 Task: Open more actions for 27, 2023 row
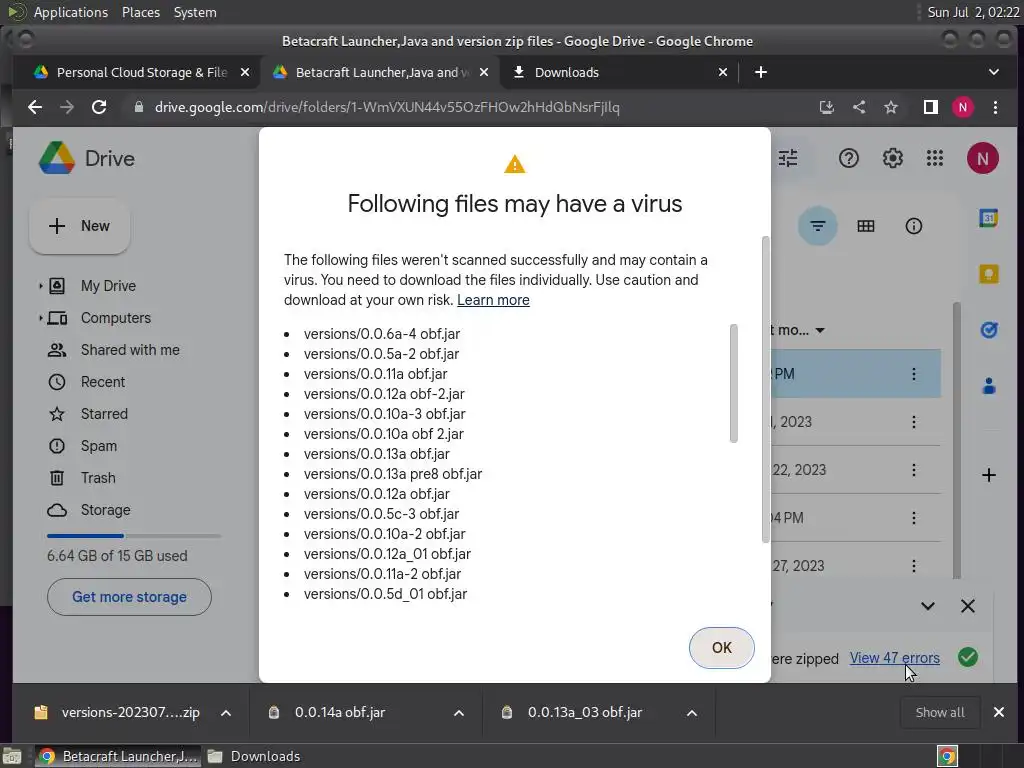(x=914, y=566)
